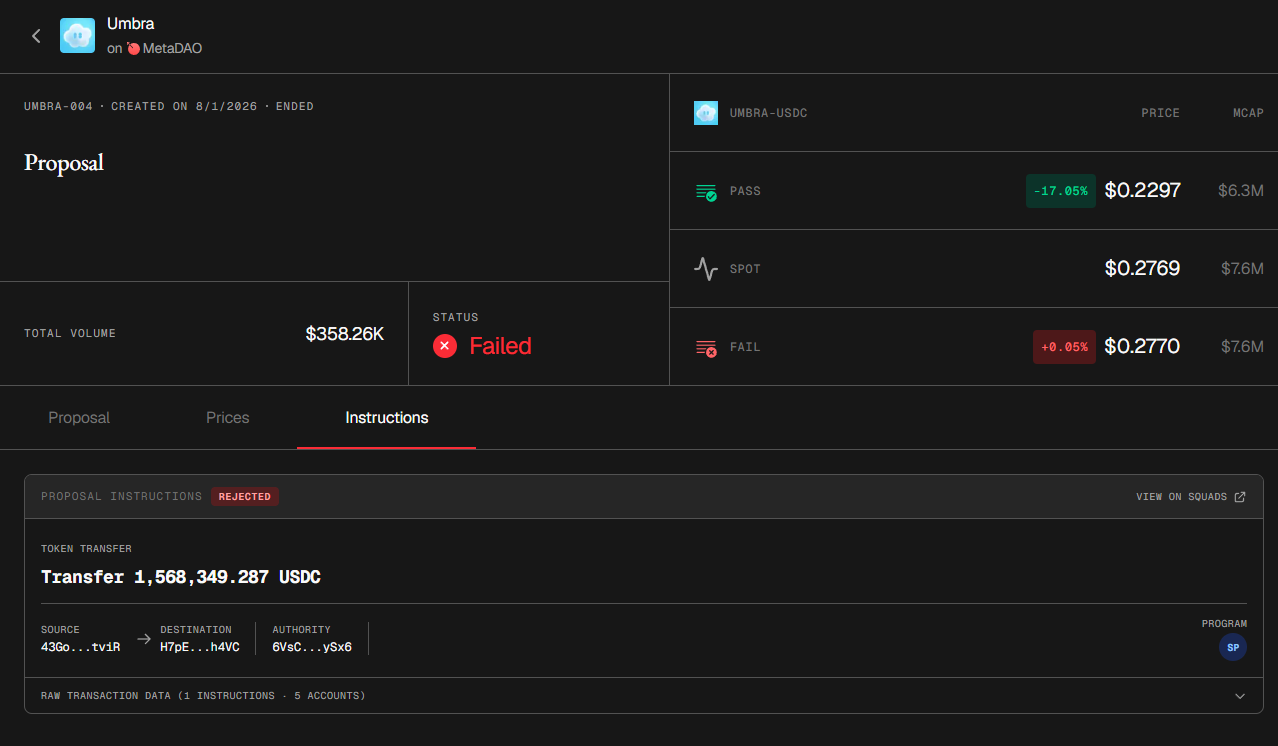Click the TOKEN TRANSFER label
Viewport: 1278px width, 746px height.
(x=86, y=548)
